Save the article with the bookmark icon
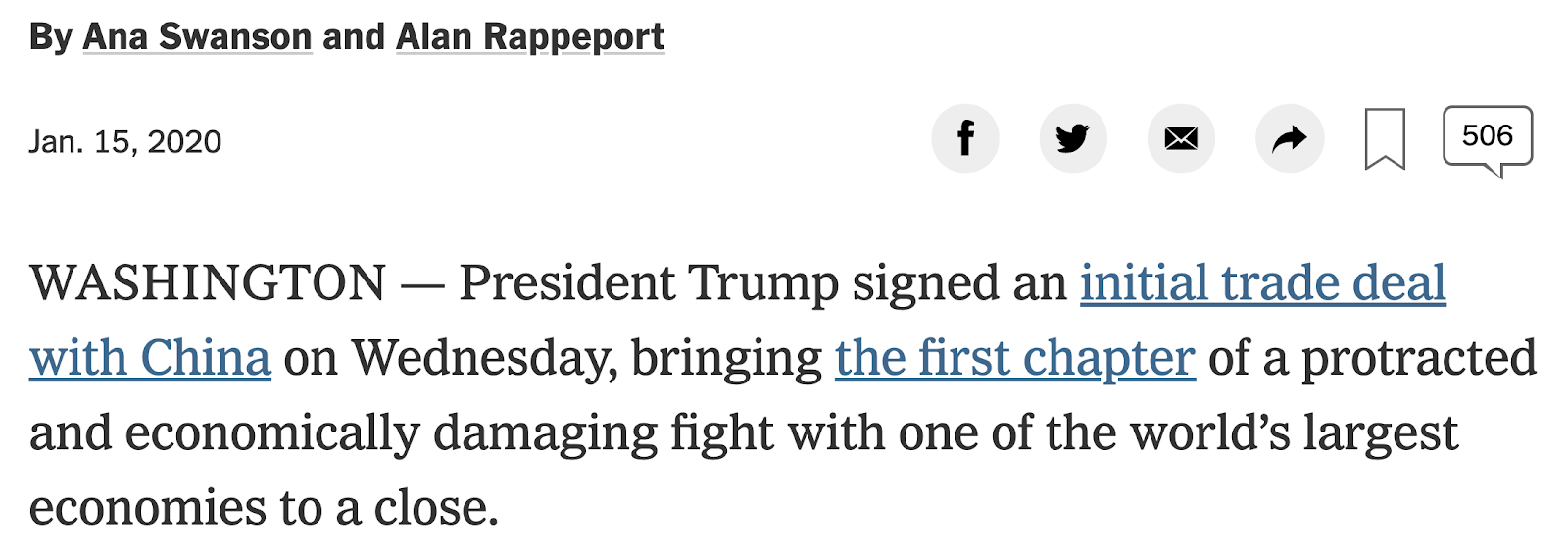The width and height of the screenshot is (1568, 559). click(1385, 139)
